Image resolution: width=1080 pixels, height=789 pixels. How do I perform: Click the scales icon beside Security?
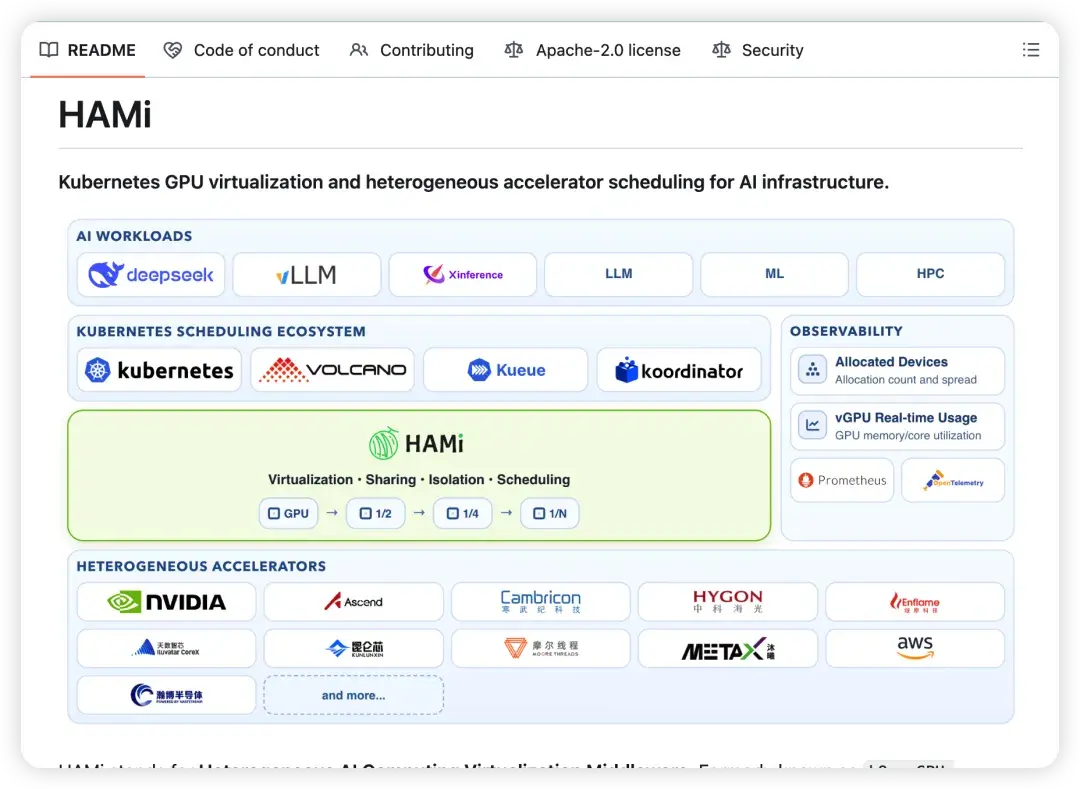(721, 50)
